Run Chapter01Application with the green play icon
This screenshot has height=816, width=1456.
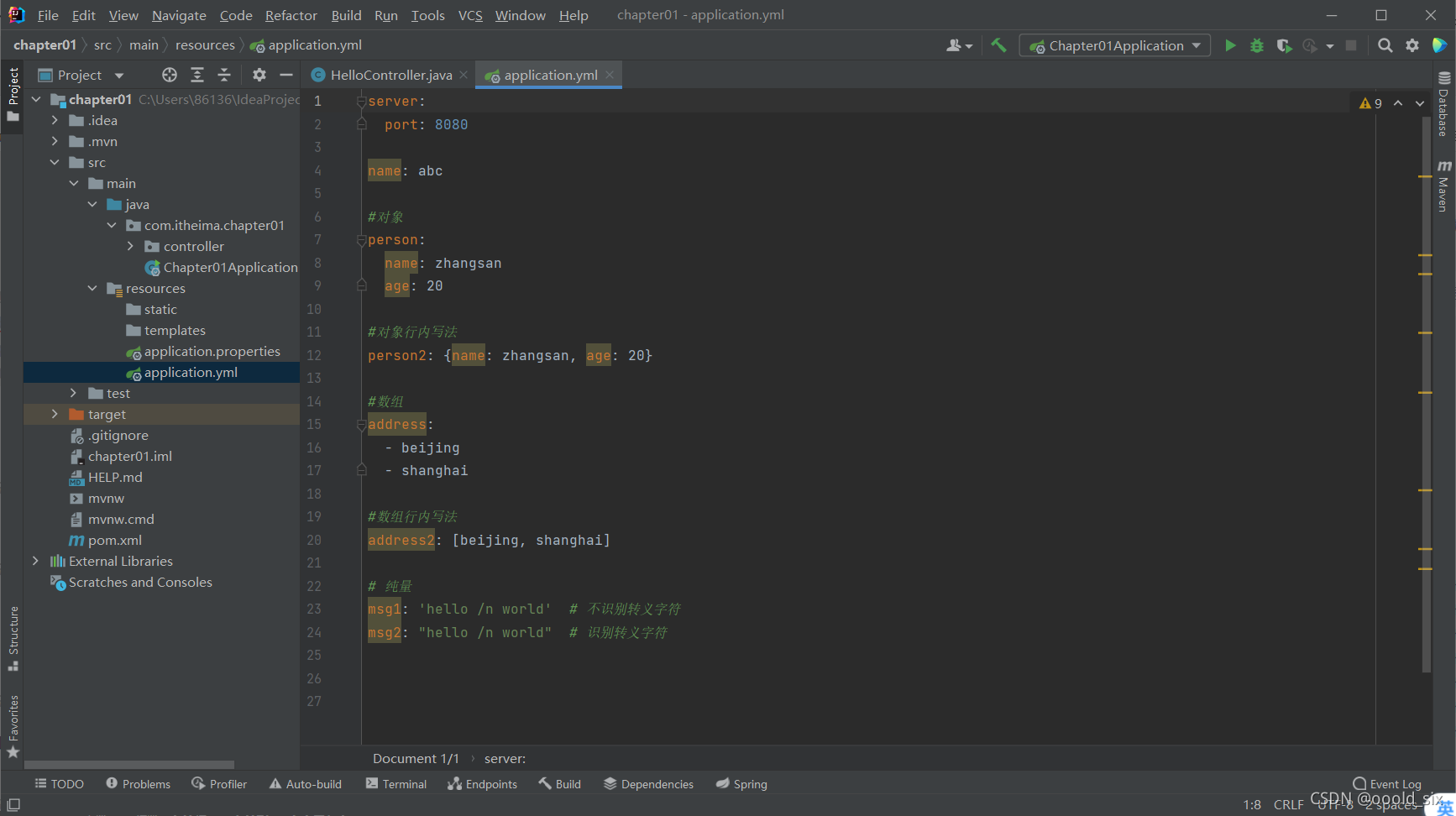1230,45
